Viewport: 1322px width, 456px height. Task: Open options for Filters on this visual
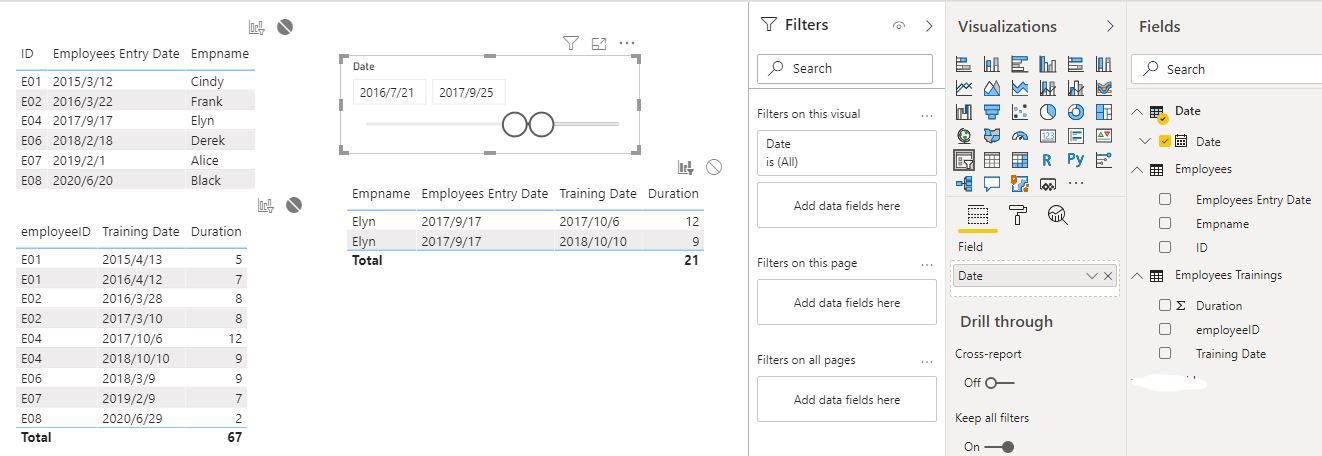tap(926, 114)
